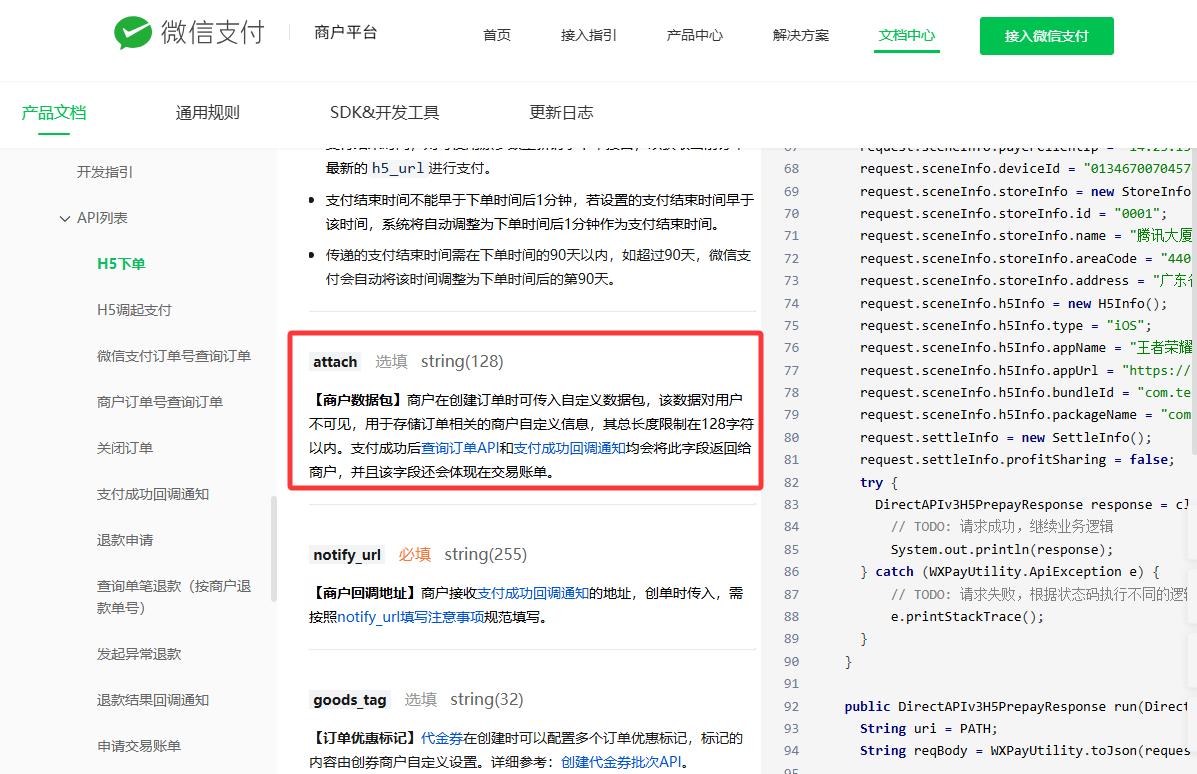This screenshot has width=1197, height=774.
Task: Collapse the API列表 chevron arrow
Action: [x=65, y=218]
